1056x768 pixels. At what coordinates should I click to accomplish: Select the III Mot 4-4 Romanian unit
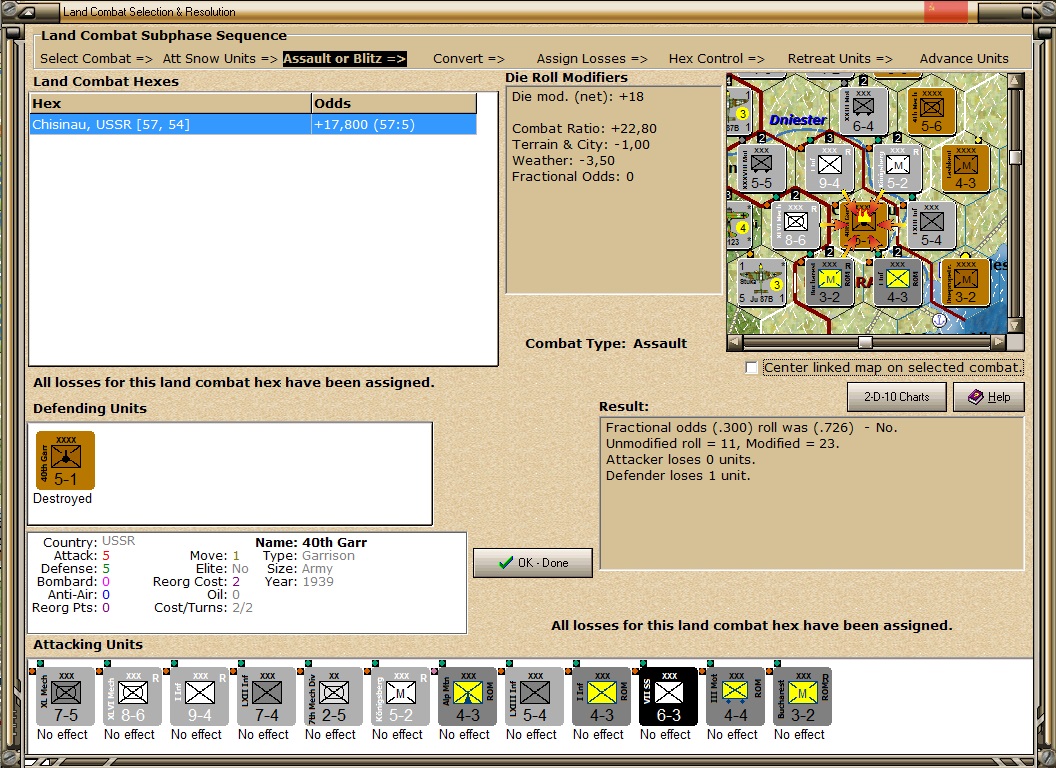(x=735, y=697)
